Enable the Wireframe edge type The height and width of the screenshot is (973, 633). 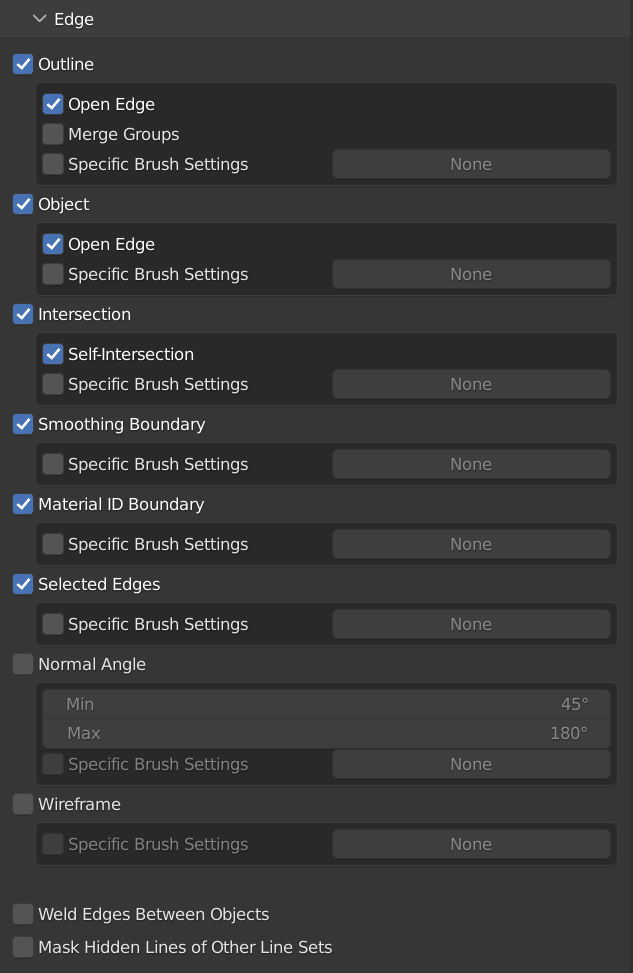[23, 804]
